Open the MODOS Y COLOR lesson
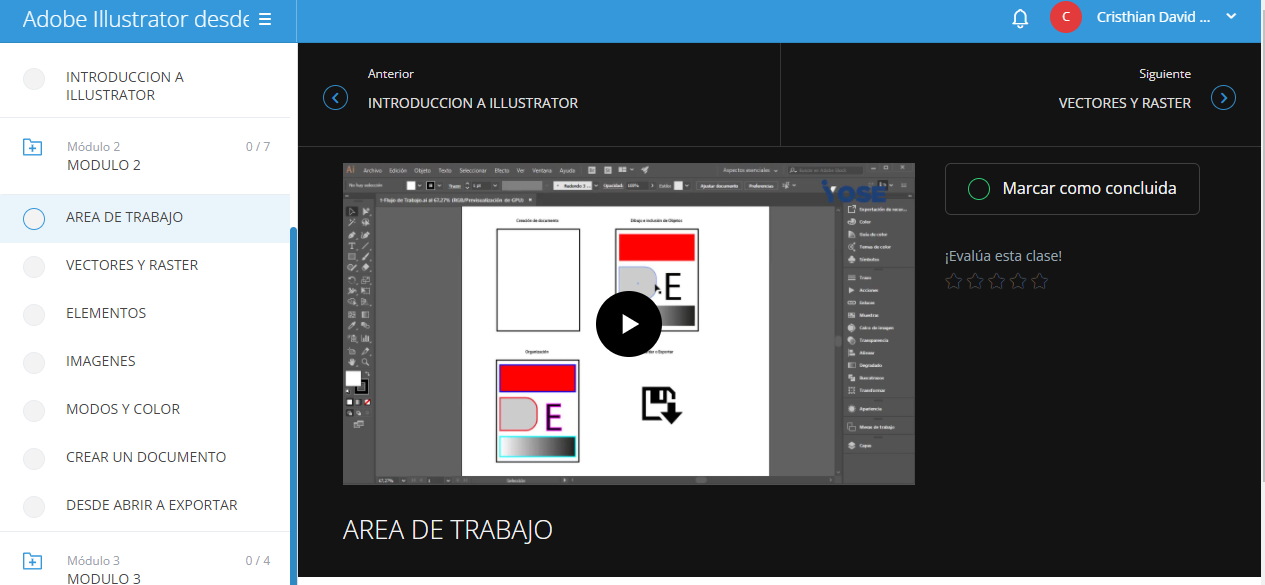This screenshot has width=1265, height=585. 123,409
